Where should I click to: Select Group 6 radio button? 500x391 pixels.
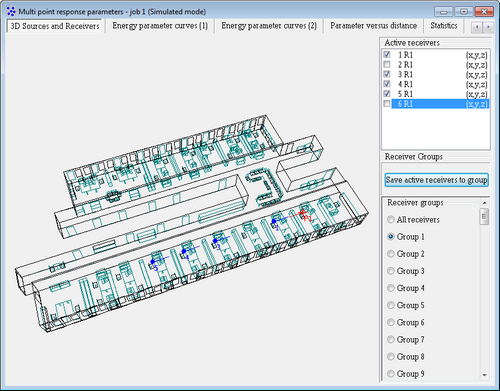pos(391,322)
